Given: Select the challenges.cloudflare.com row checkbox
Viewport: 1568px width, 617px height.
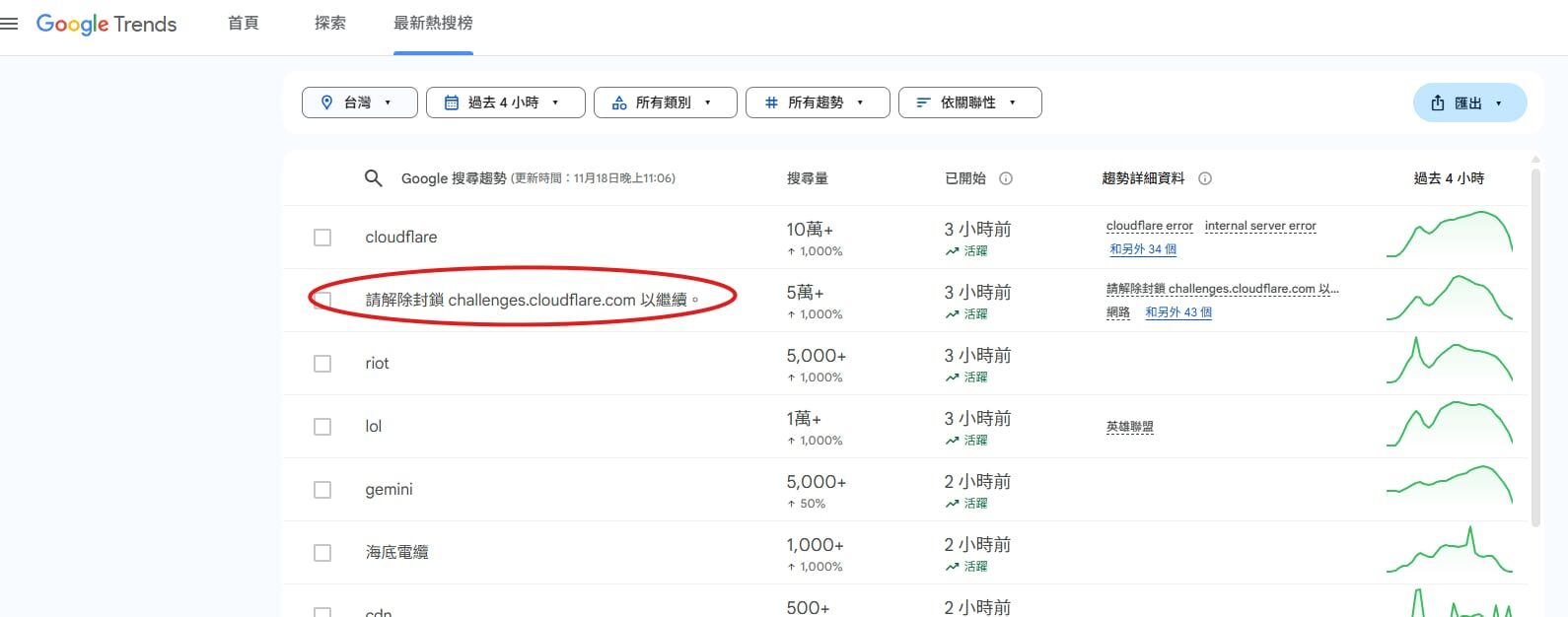Looking at the screenshot, I should tap(322, 301).
